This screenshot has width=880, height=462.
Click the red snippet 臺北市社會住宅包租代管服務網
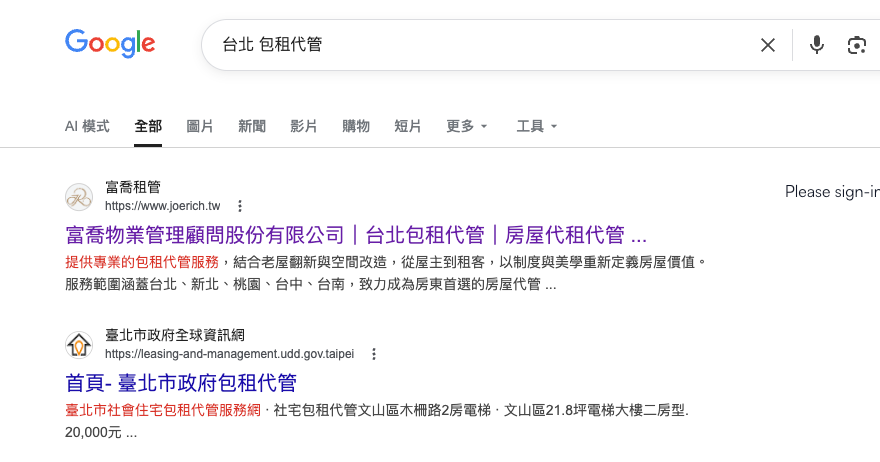163,410
